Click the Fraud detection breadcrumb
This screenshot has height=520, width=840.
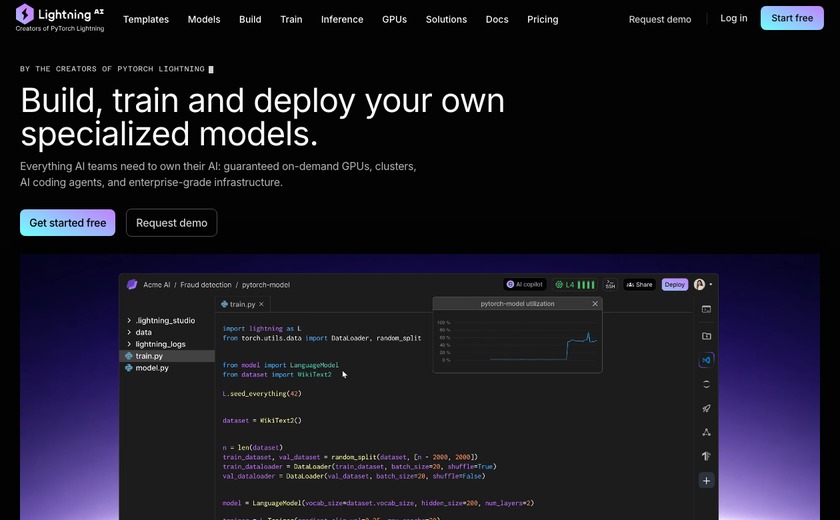click(206, 285)
